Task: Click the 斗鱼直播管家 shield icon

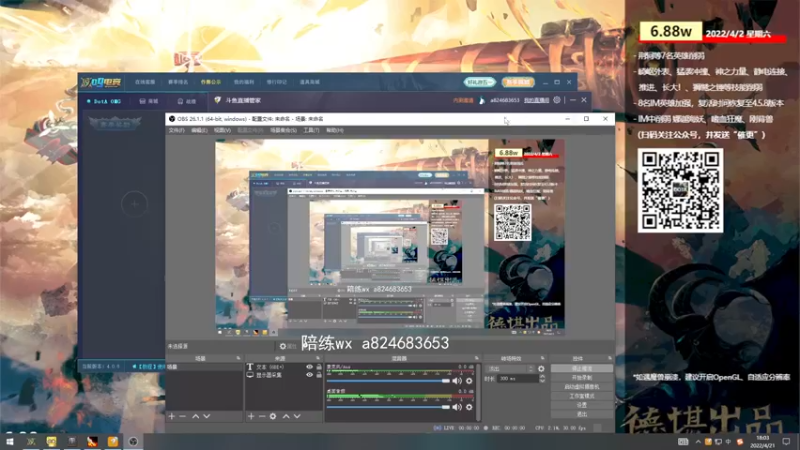Action: point(217,100)
